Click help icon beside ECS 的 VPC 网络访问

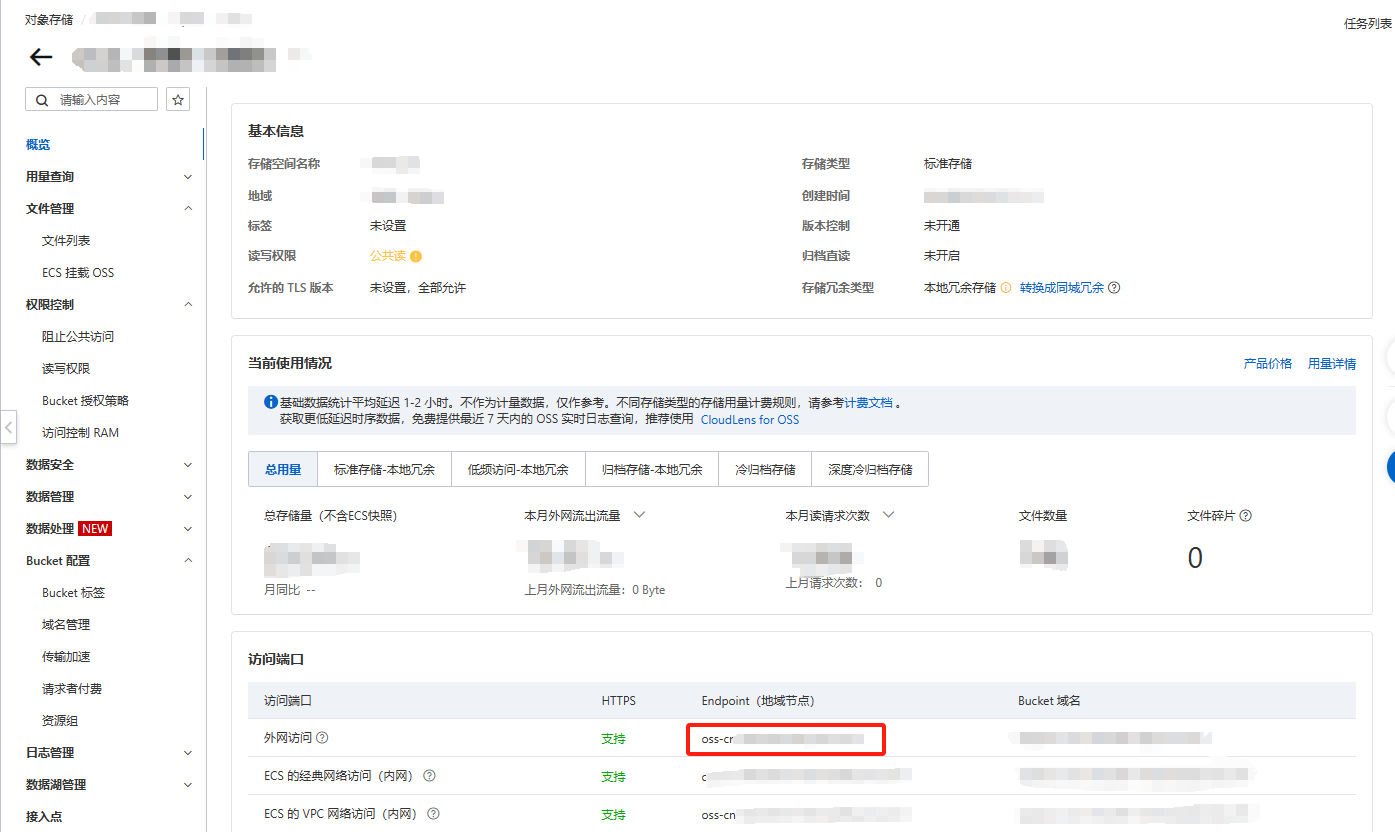433,814
